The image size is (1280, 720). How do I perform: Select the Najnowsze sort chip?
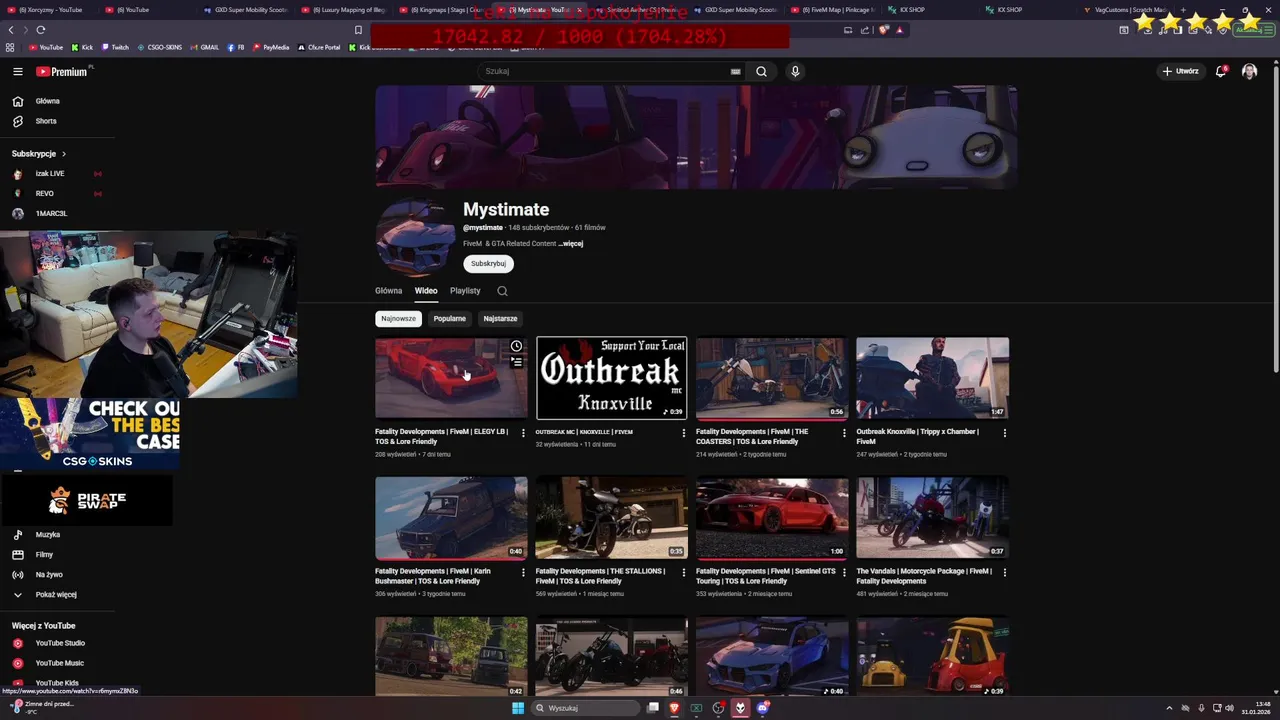[398, 318]
